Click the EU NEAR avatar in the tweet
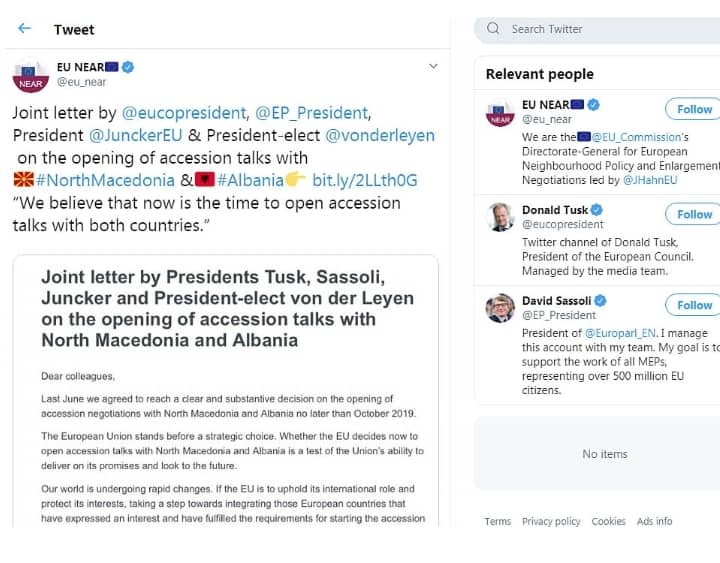This screenshot has width=720, height=563. click(30, 75)
